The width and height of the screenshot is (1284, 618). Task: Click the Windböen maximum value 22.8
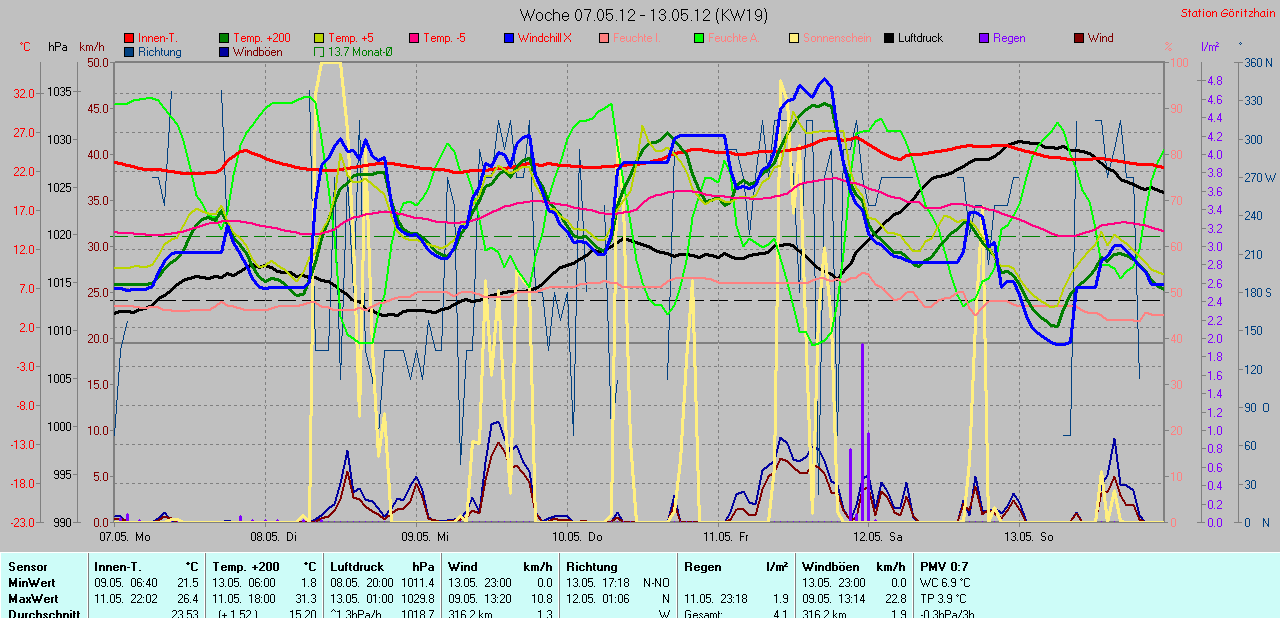tap(895, 599)
